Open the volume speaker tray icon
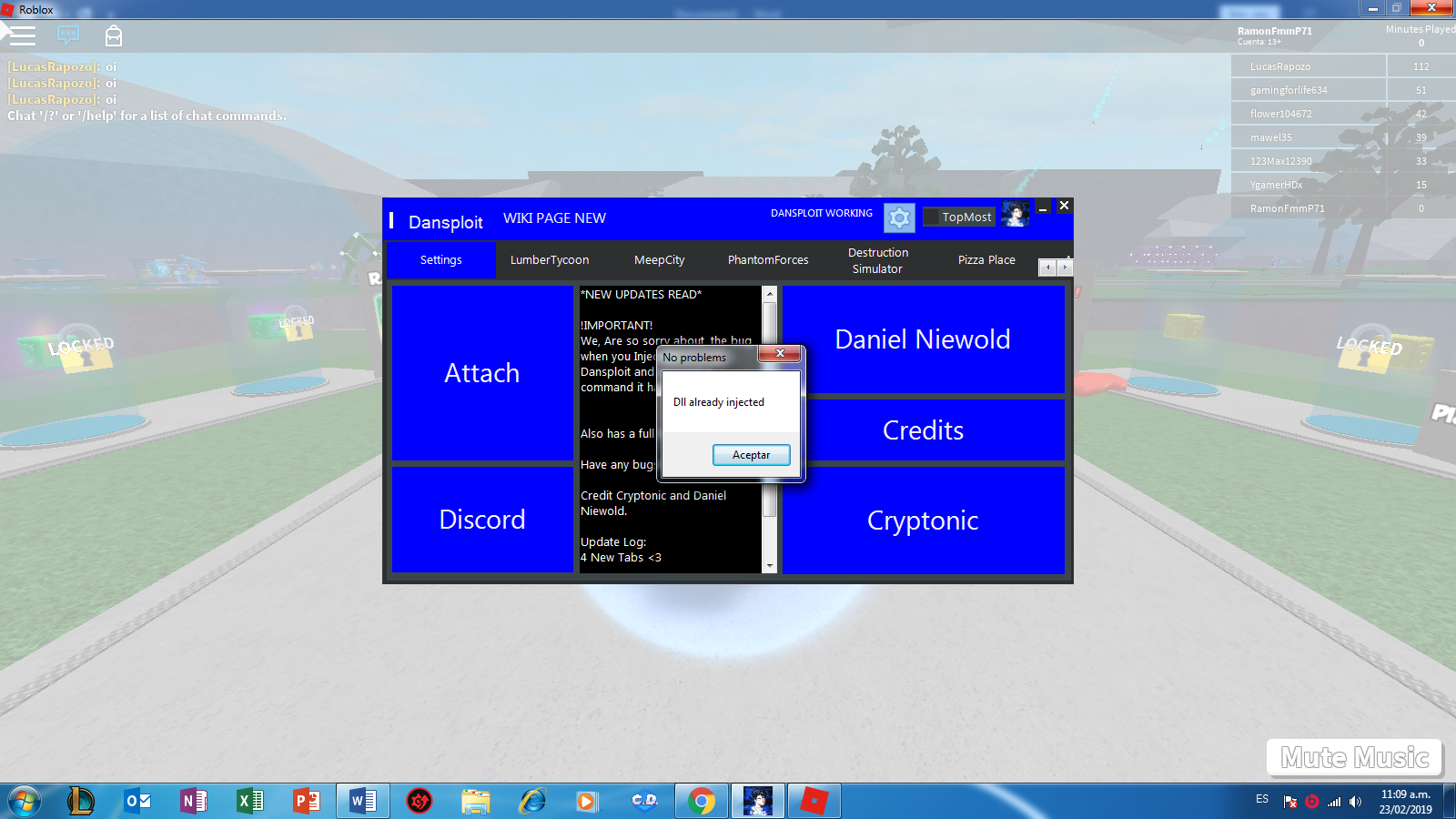 click(x=1356, y=802)
